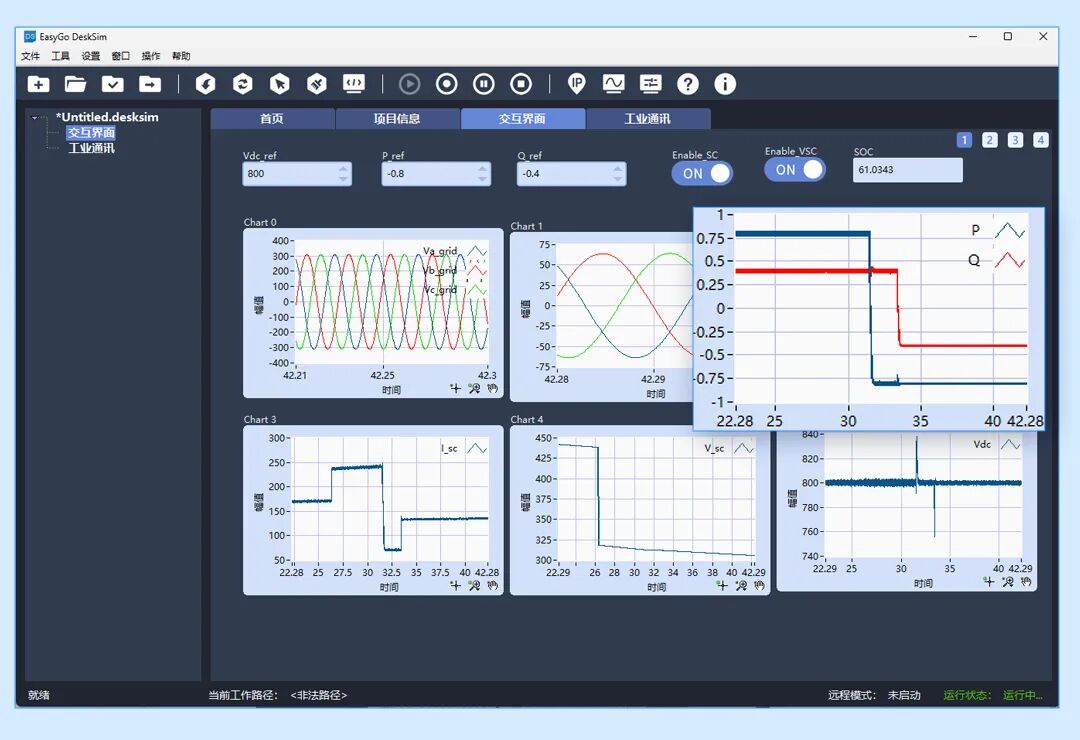This screenshot has width=1080, height=740.
Task: Select 工业通讯 in the project tree
Action: pos(91,148)
